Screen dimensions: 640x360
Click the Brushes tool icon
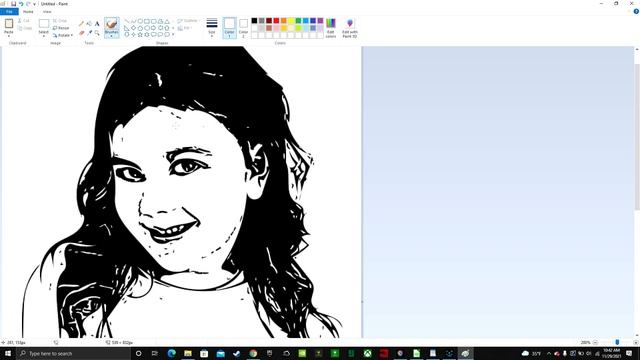[111, 24]
